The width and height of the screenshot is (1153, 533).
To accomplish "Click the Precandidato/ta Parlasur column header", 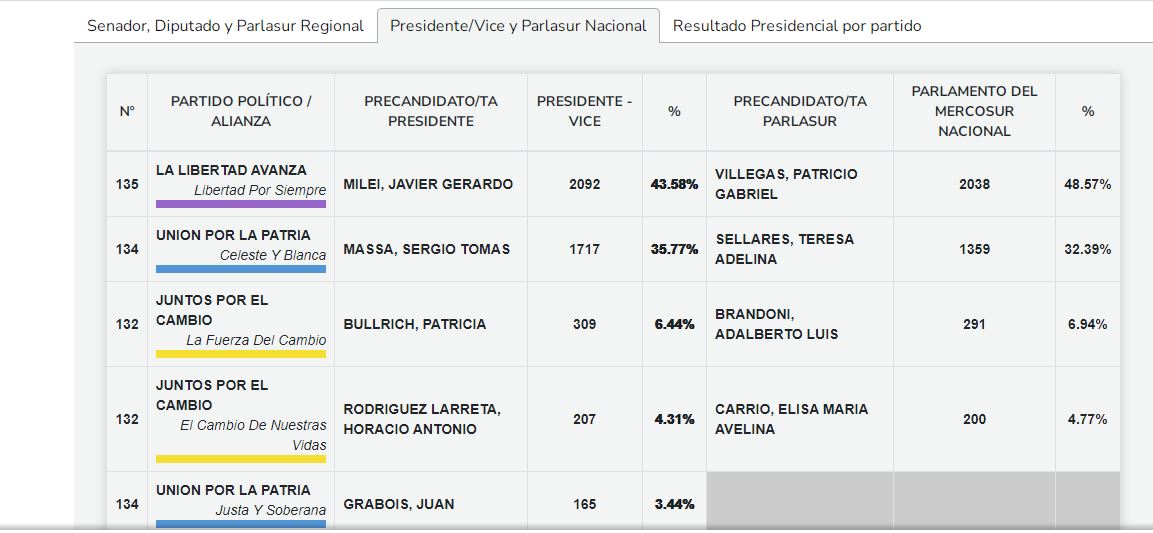I will pos(800,111).
